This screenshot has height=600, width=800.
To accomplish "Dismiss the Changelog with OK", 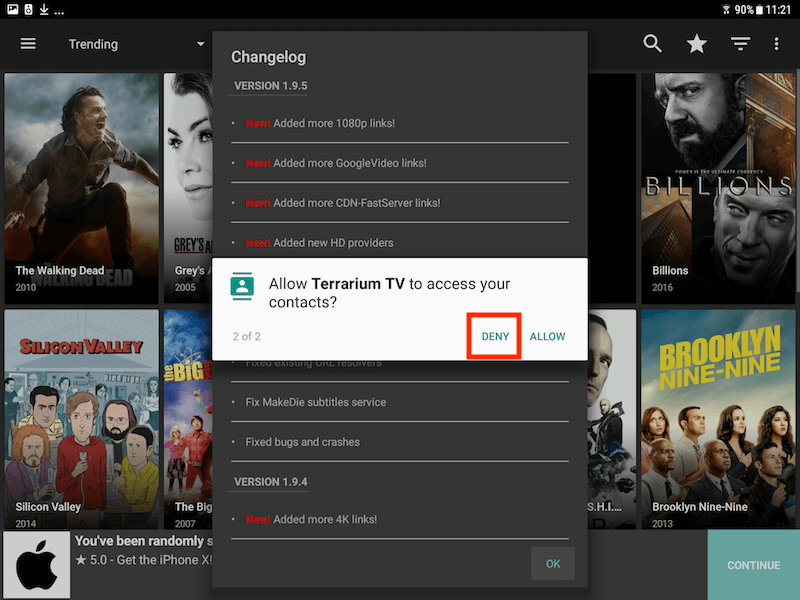I will point(553,564).
